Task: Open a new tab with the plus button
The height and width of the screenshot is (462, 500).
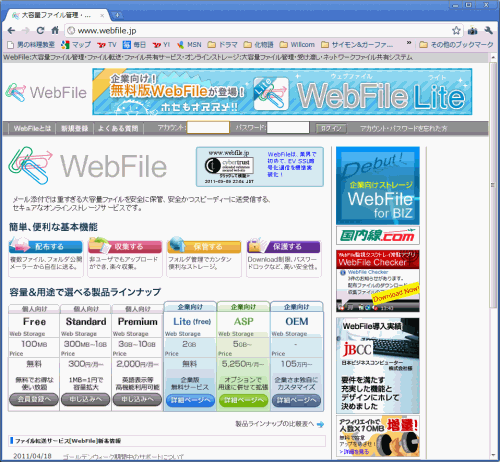Action: click(117, 15)
